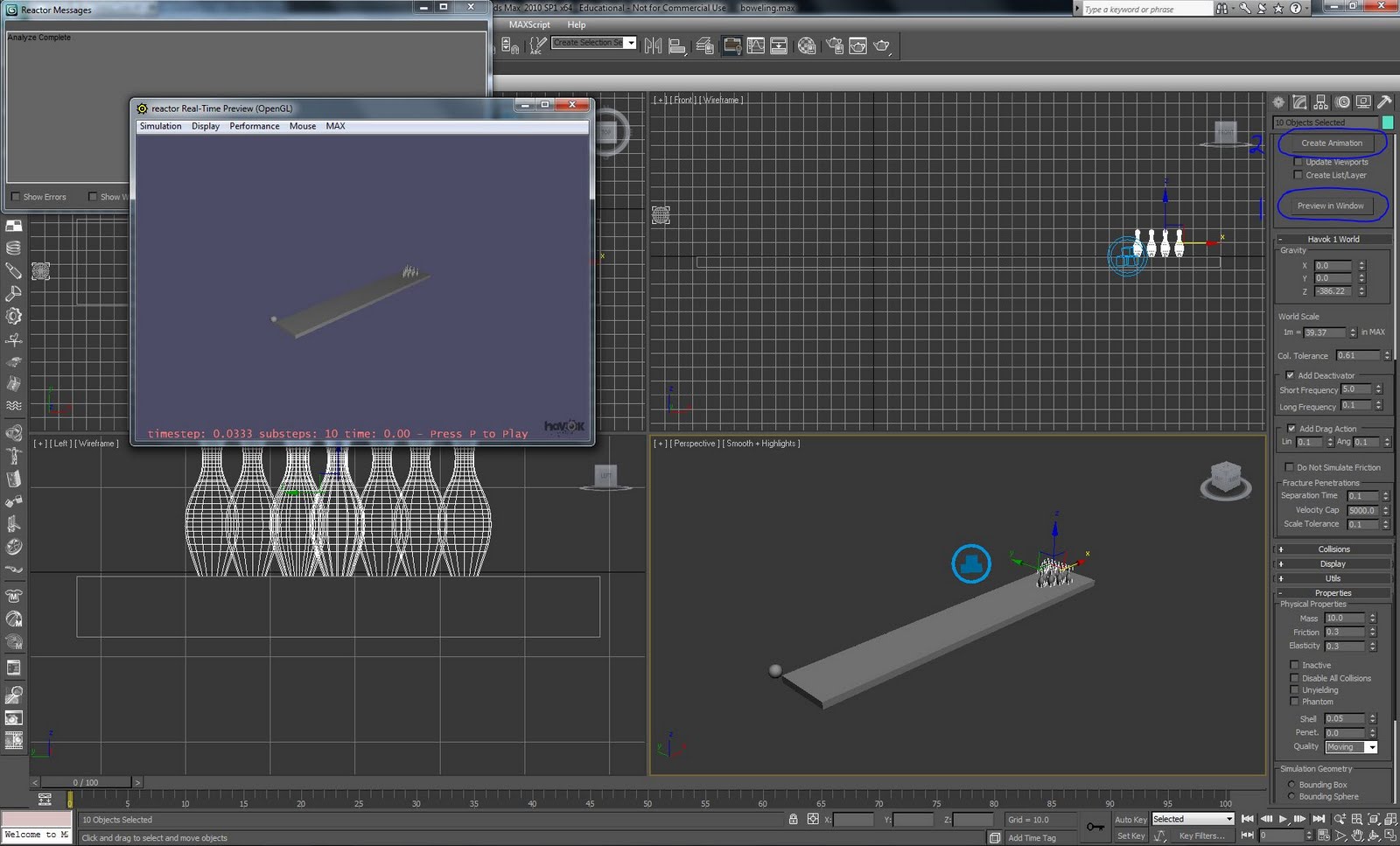
Task: Enable Do Not Simulate Friction
Action: click(1289, 466)
